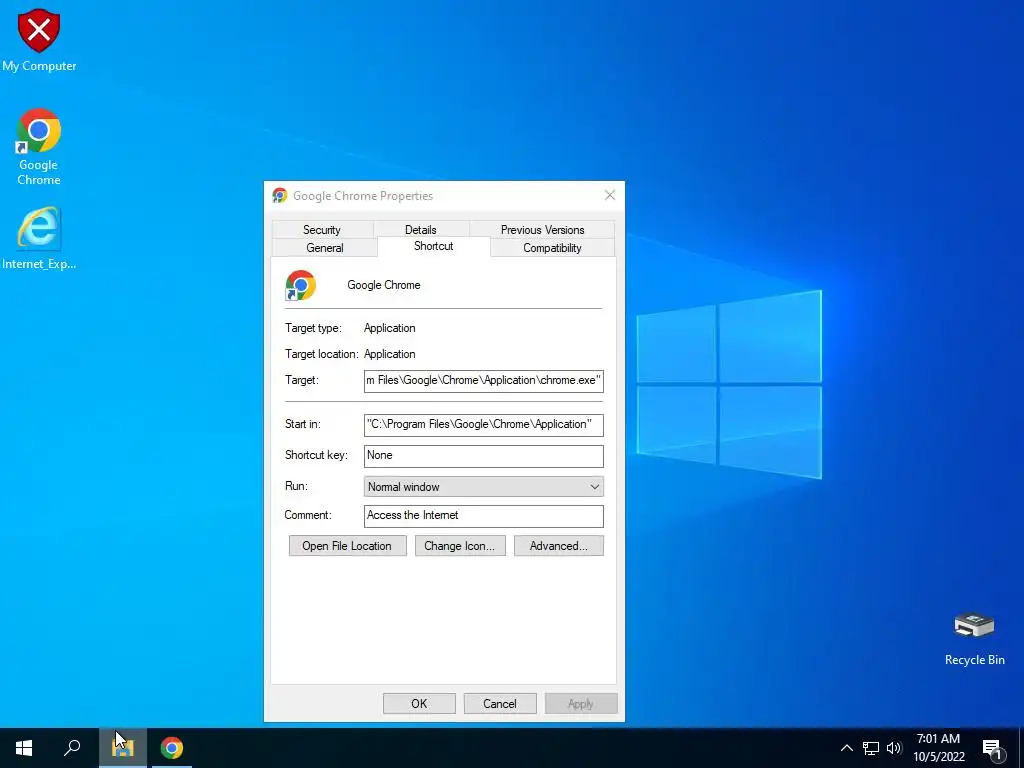Open Advanced shortcut settings
The image size is (1024, 768).
pos(558,546)
